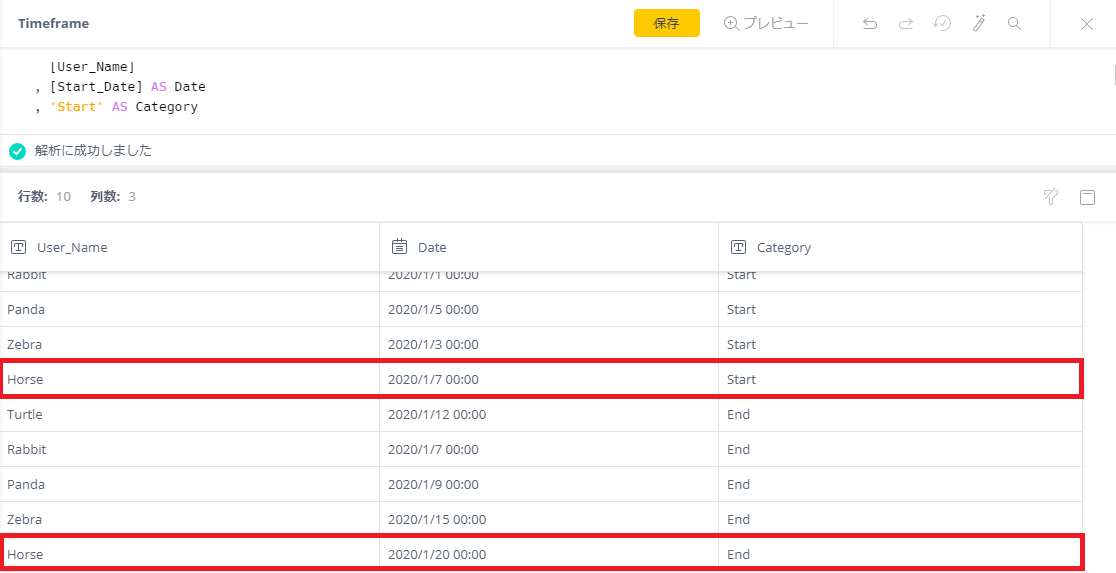Click the Turtle 2020/1/12 date cell
Viewport: 1116px width, 573px height.
[x=549, y=414]
